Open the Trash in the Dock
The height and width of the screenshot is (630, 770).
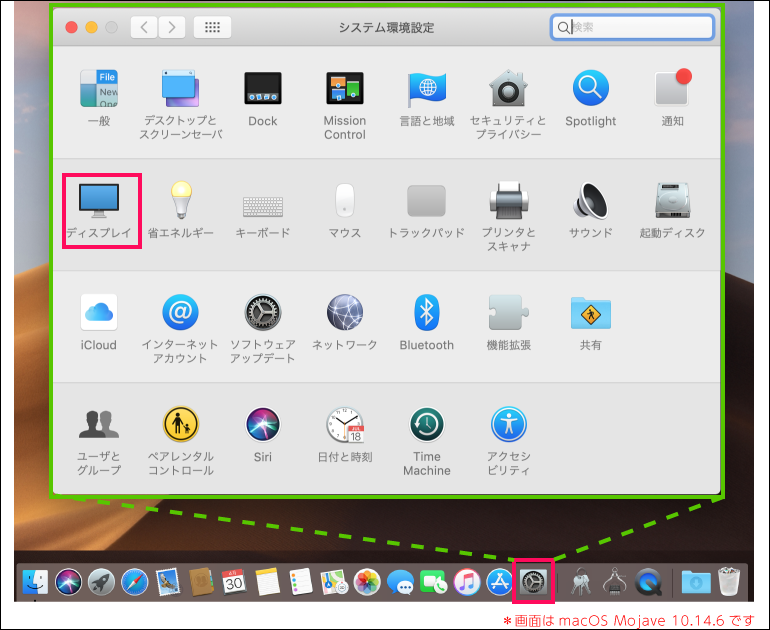point(729,582)
